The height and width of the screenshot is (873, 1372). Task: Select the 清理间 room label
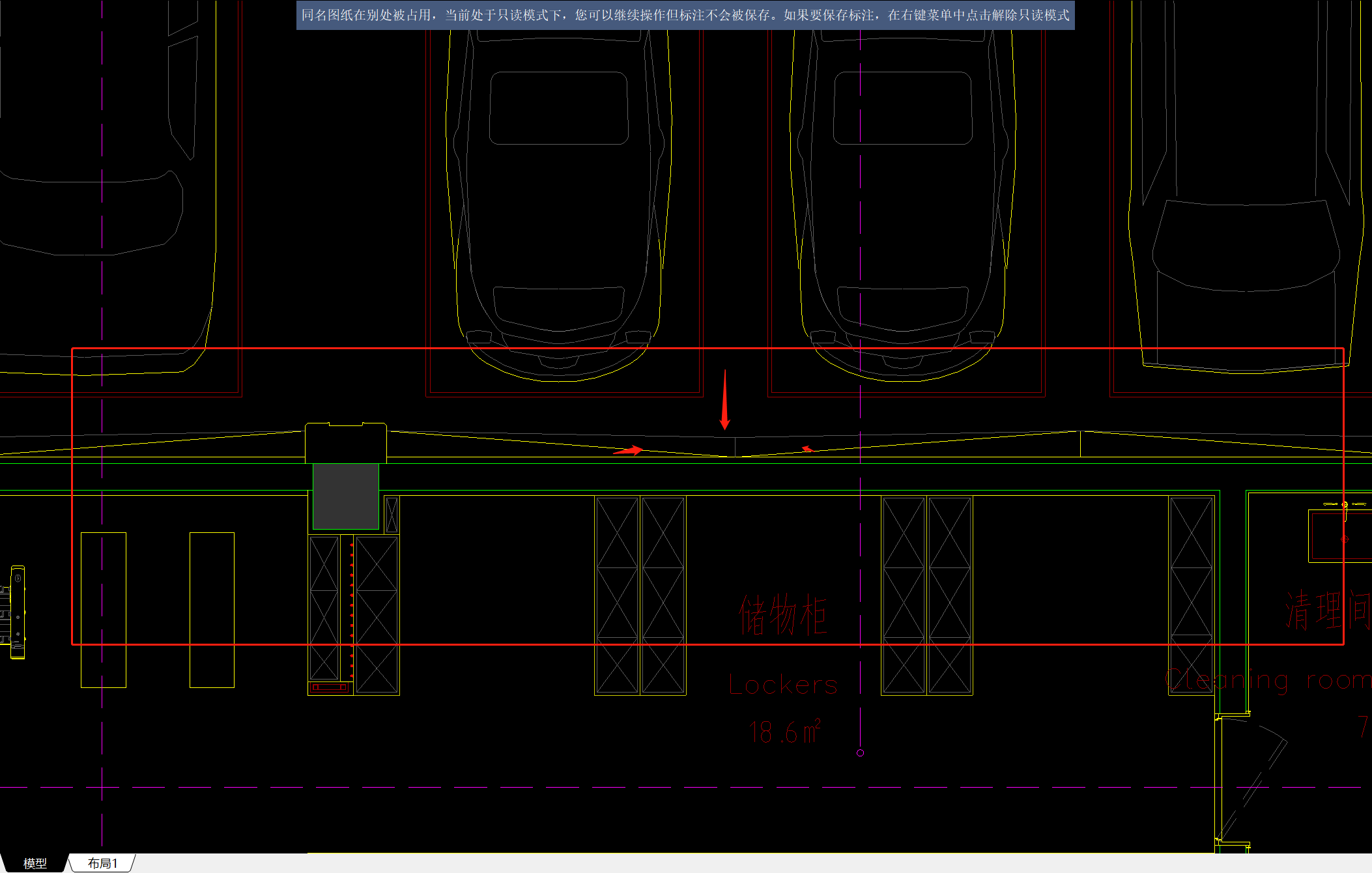(1328, 610)
